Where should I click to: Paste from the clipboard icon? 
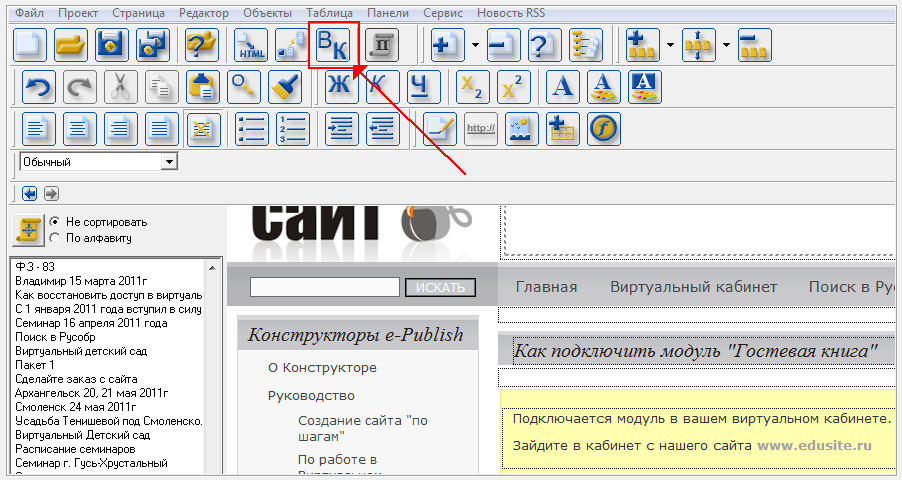pyautogui.click(x=203, y=87)
